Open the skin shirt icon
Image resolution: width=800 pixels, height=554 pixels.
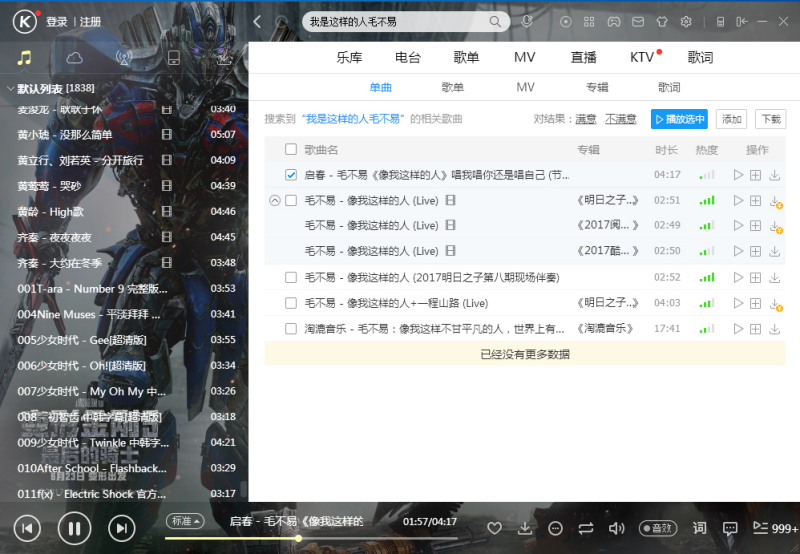(662, 21)
